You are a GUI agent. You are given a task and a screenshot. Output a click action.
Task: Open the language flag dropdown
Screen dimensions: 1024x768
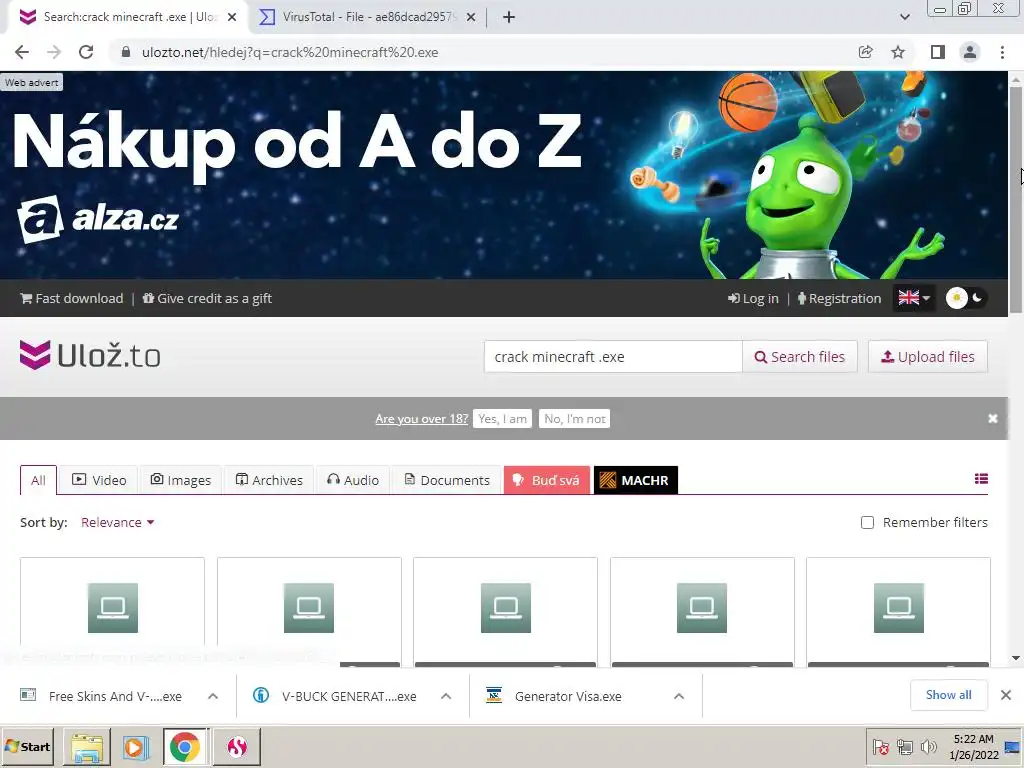914,298
